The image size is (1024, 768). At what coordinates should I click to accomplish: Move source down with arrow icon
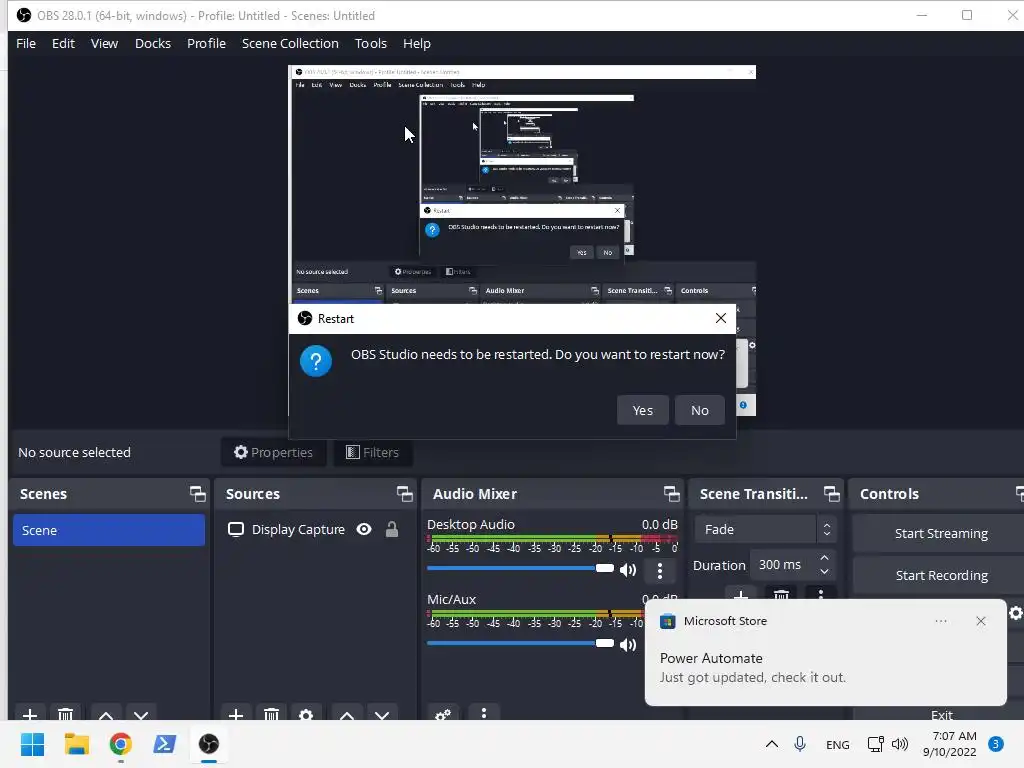[x=382, y=714]
